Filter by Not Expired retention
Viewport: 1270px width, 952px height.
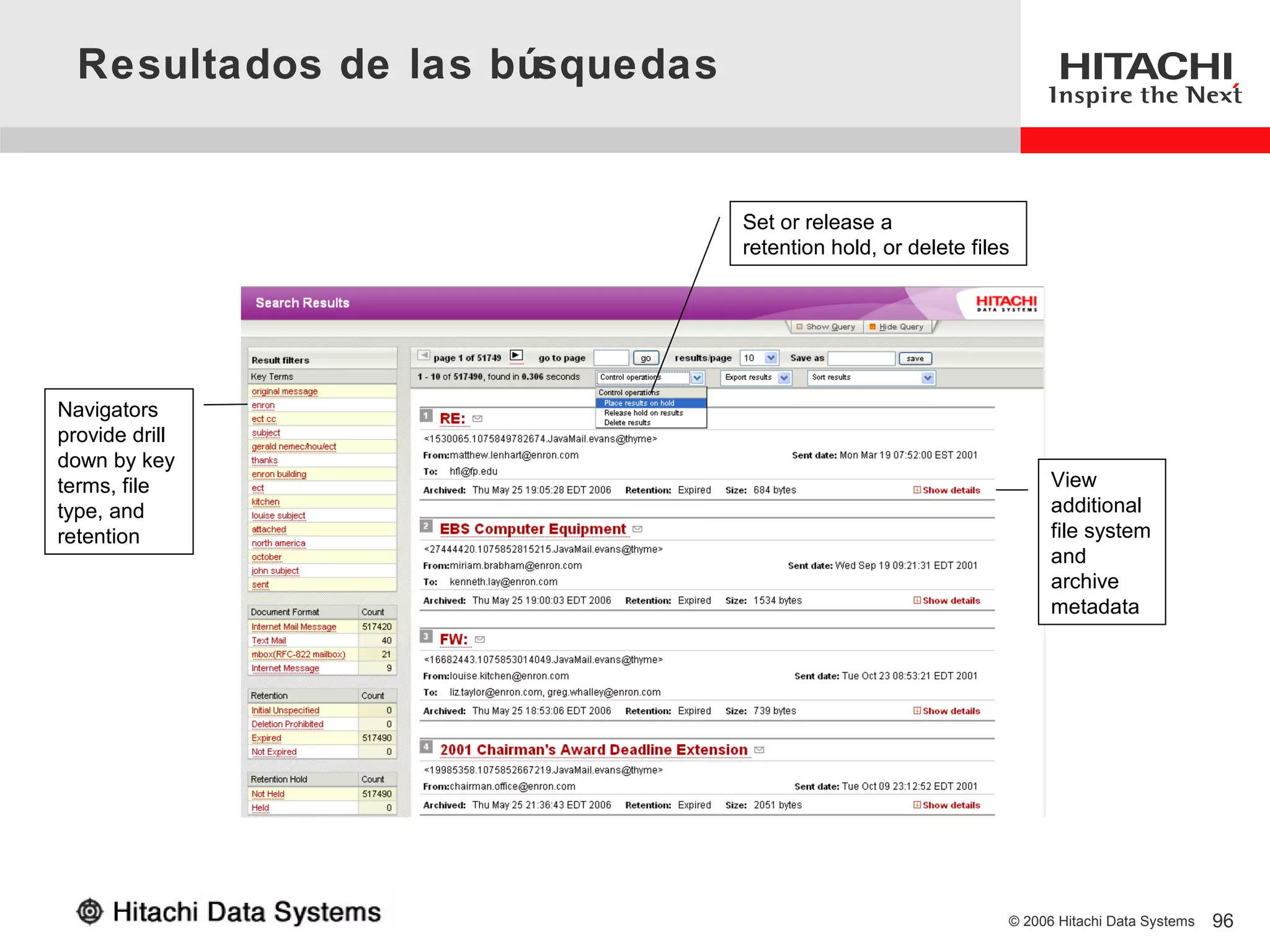pos(274,752)
